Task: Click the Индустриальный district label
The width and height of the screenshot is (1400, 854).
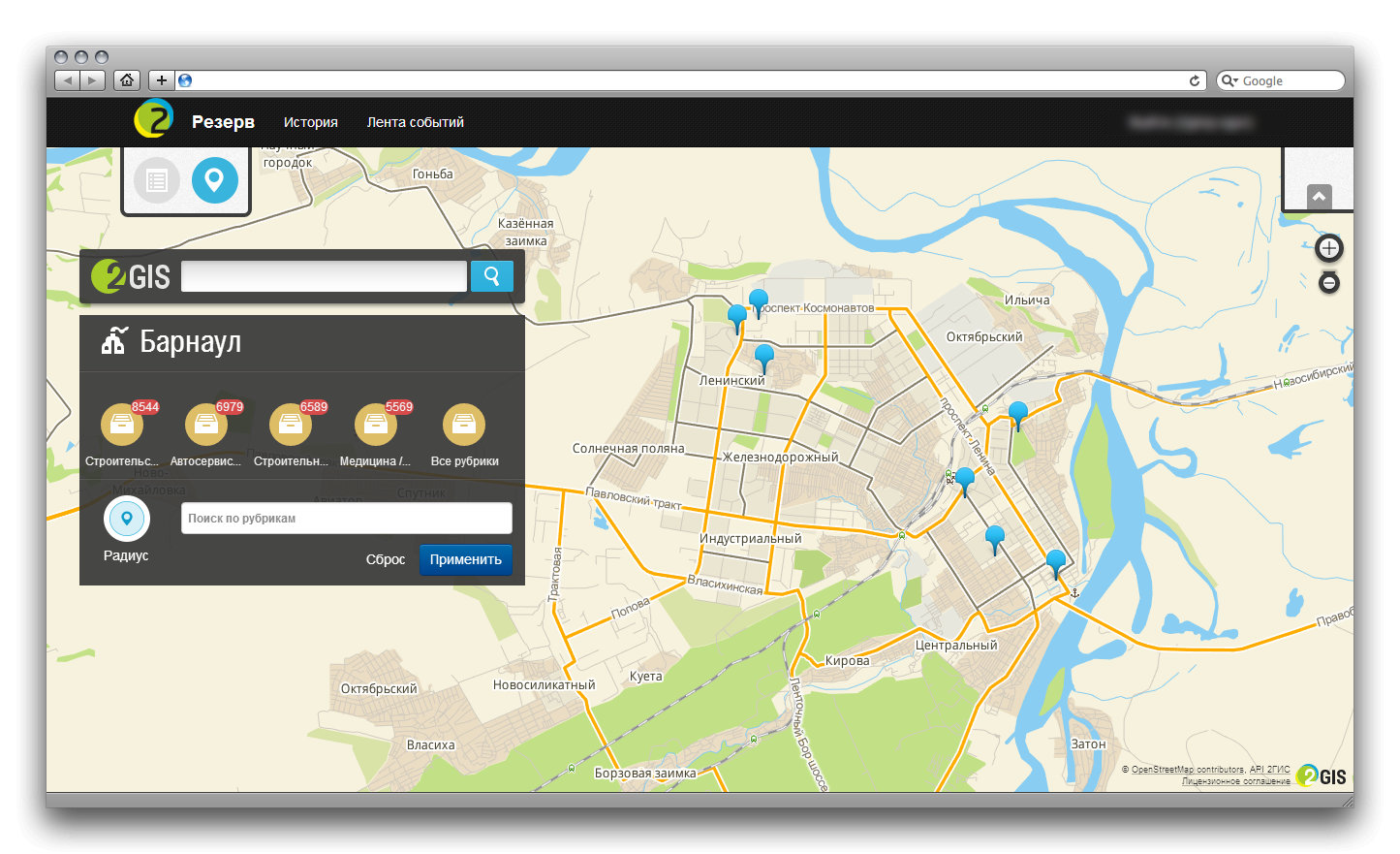Action: tap(751, 539)
